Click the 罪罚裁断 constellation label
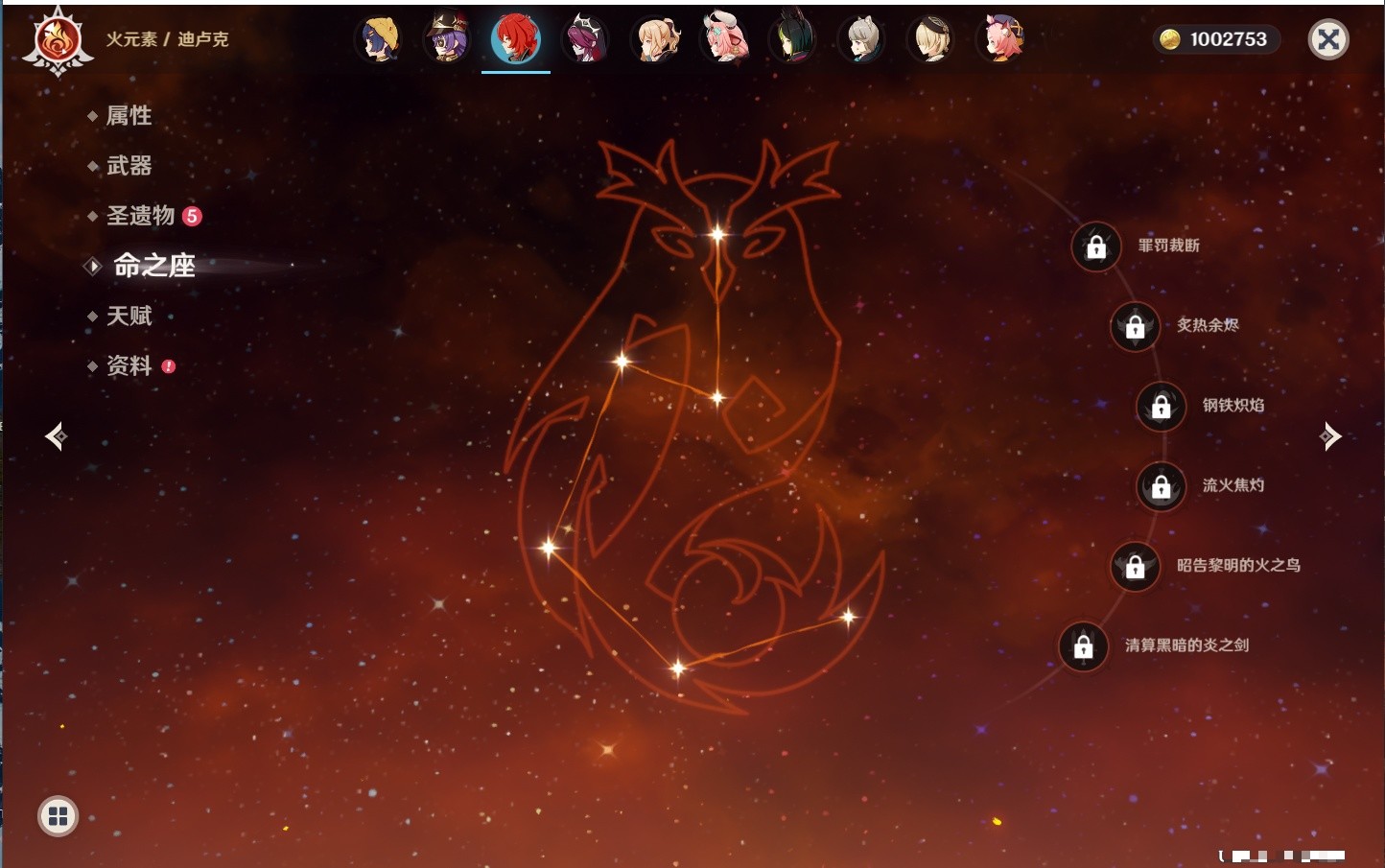1385x868 pixels. coord(1168,246)
